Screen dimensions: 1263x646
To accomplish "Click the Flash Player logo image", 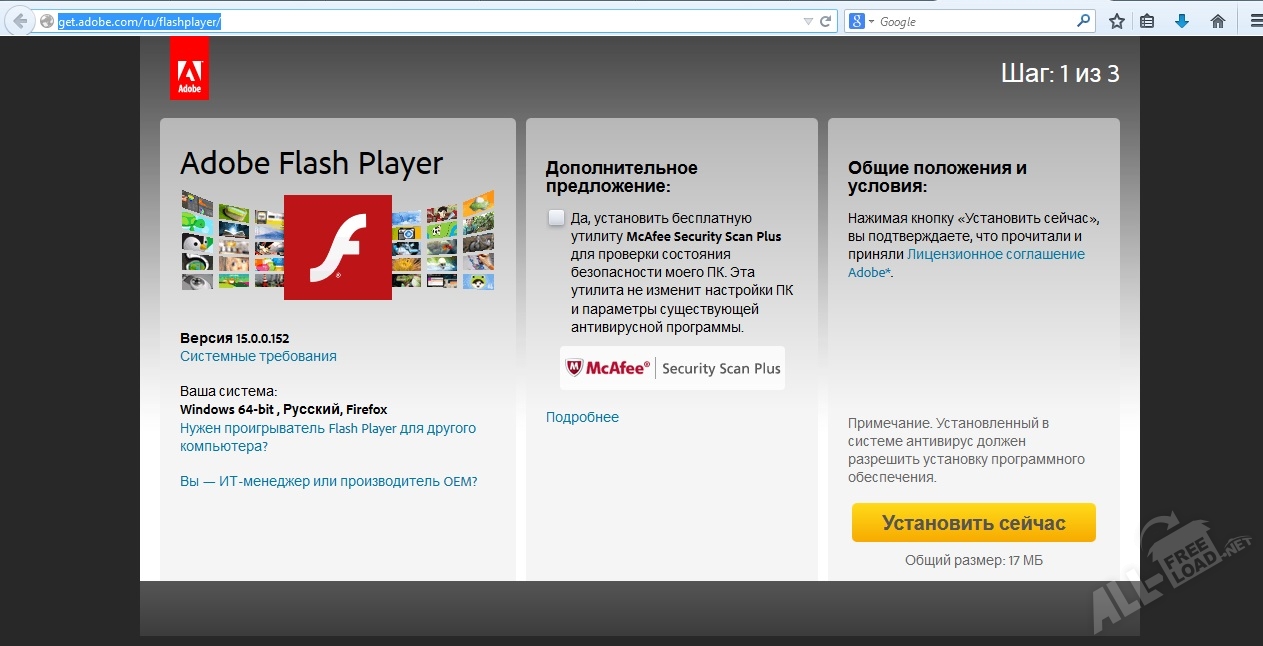I will 337,247.
